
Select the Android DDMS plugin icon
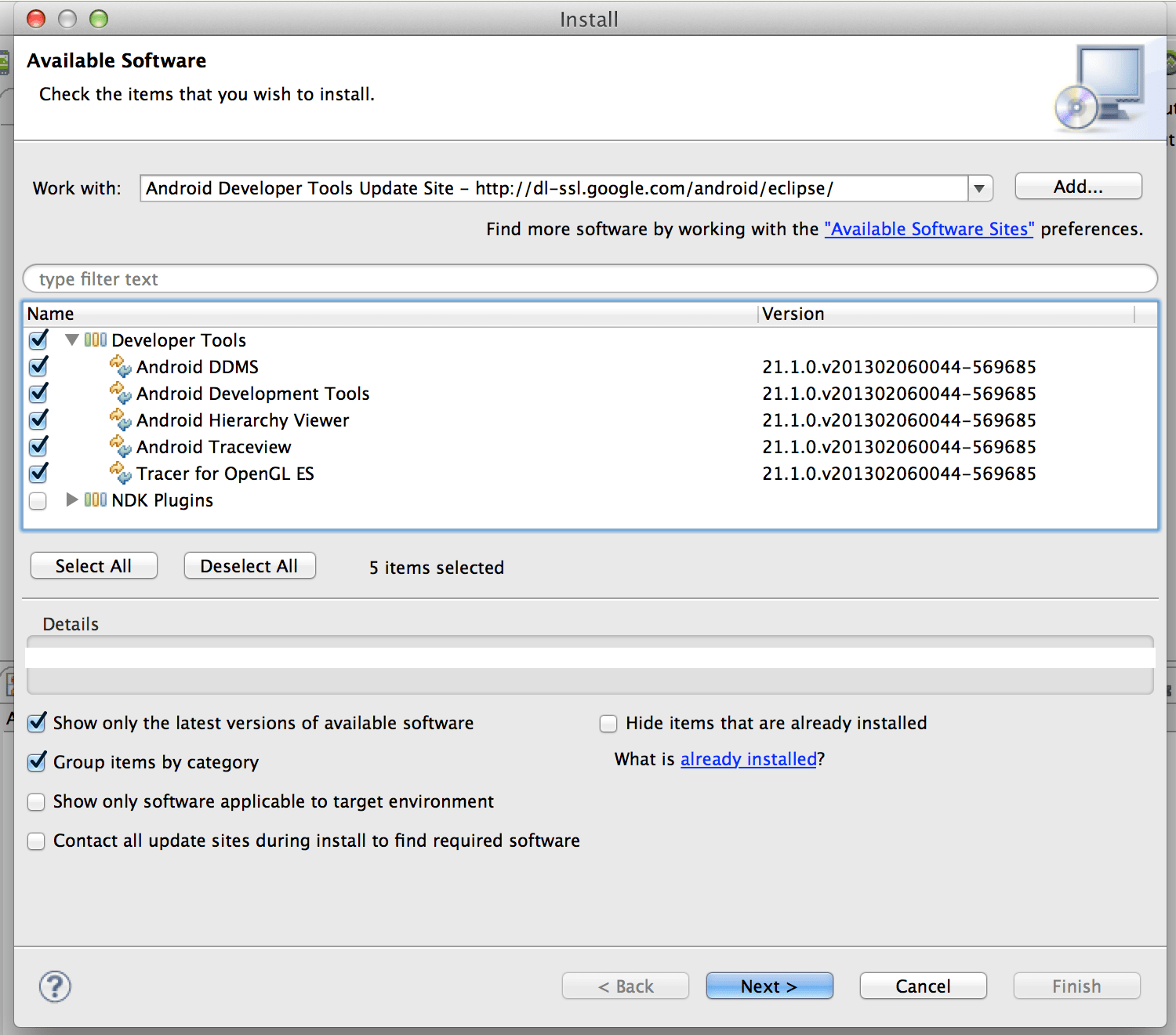click(121, 366)
